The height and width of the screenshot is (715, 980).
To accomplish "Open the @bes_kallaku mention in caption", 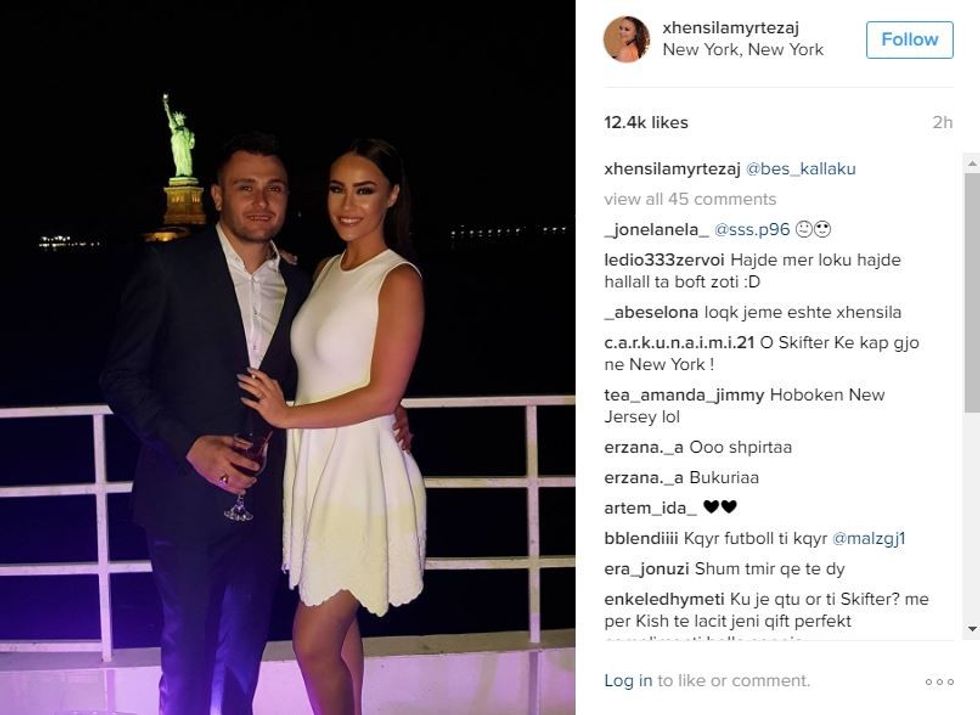I will (800, 169).
